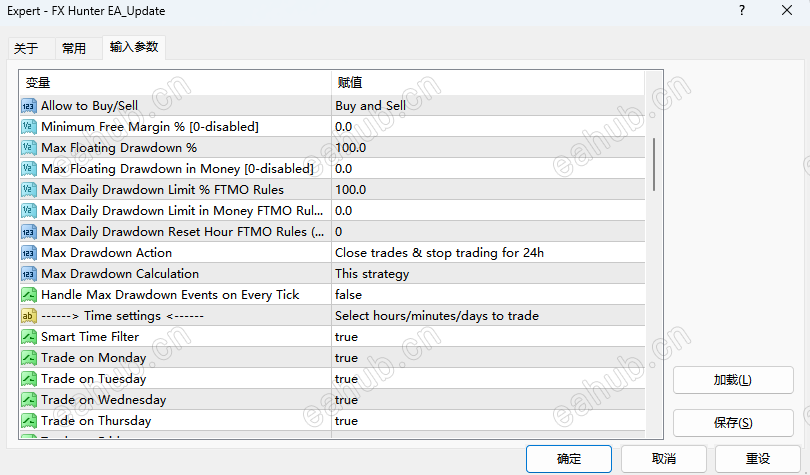The image size is (810, 475).
Task: Click icon beside Max Daily Drawdown Limit %
Action: pyautogui.click(x=28, y=189)
